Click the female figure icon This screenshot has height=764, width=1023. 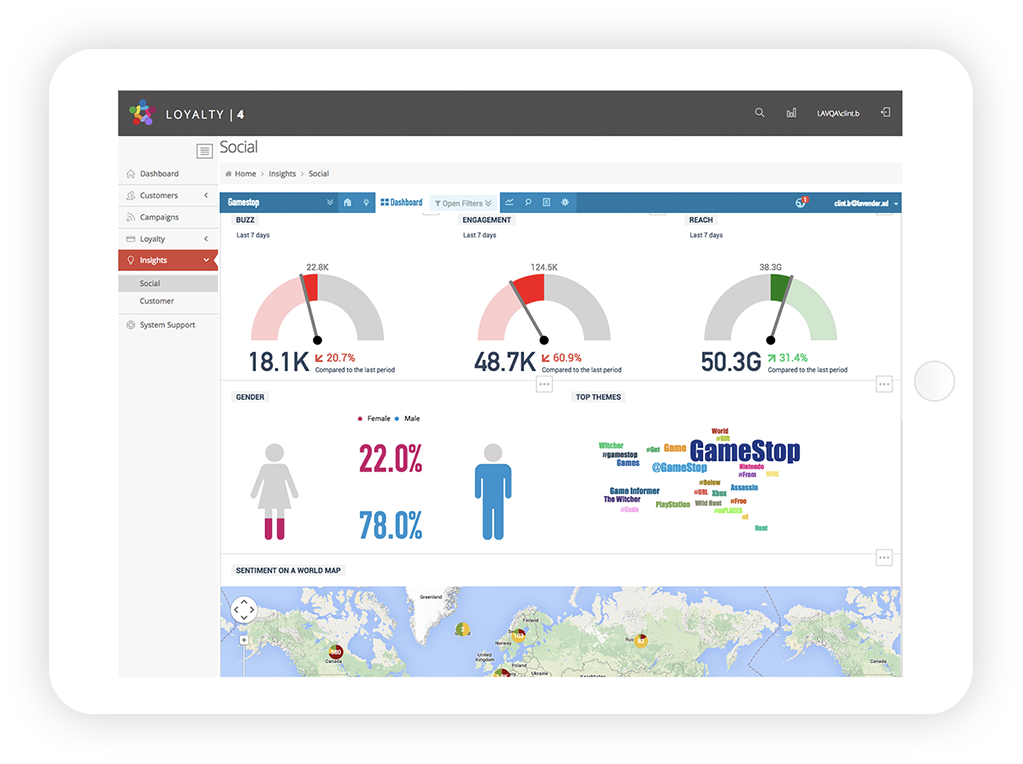(275, 491)
